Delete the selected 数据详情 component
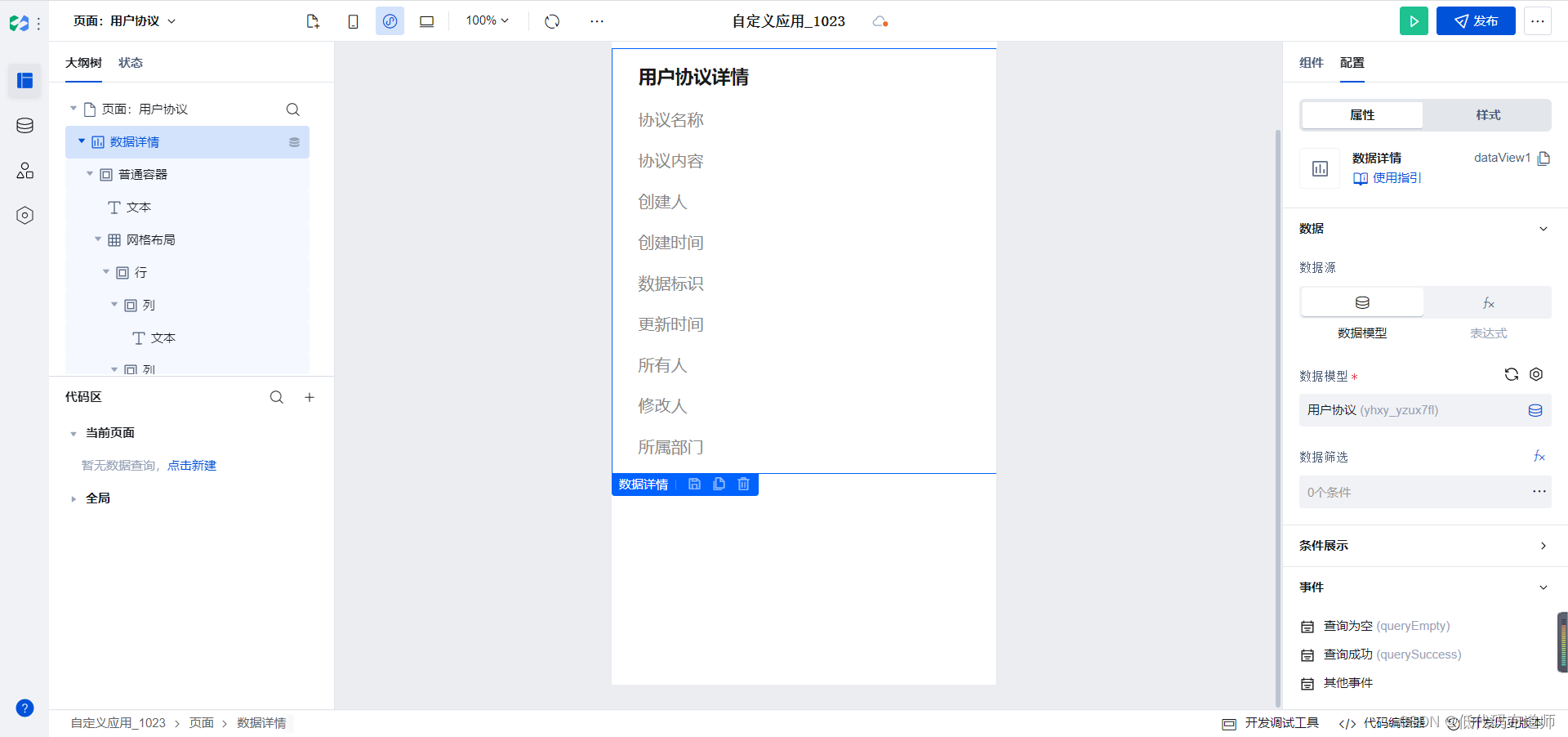 click(743, 484)
